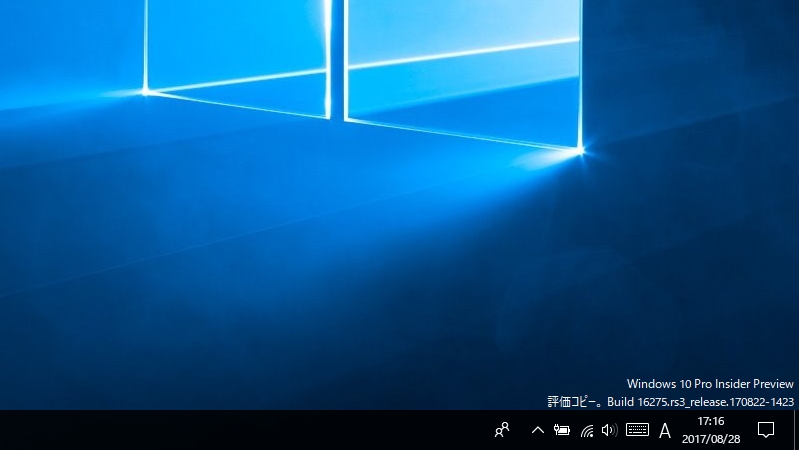Image resolution: width=799 pixels, height=450 pixels.
Task: Open the speaker volume control
Action: click(609, 430)
